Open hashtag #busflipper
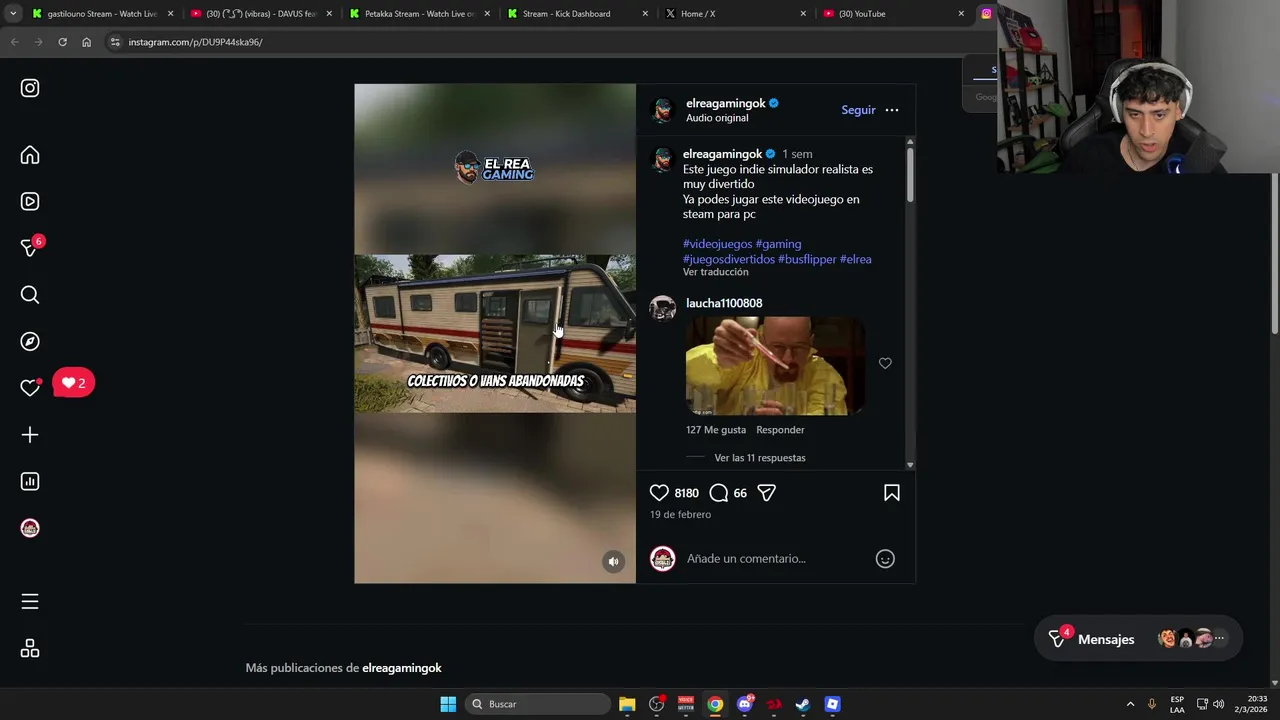This screenshot has height=720, width=1280. point(807,259)
